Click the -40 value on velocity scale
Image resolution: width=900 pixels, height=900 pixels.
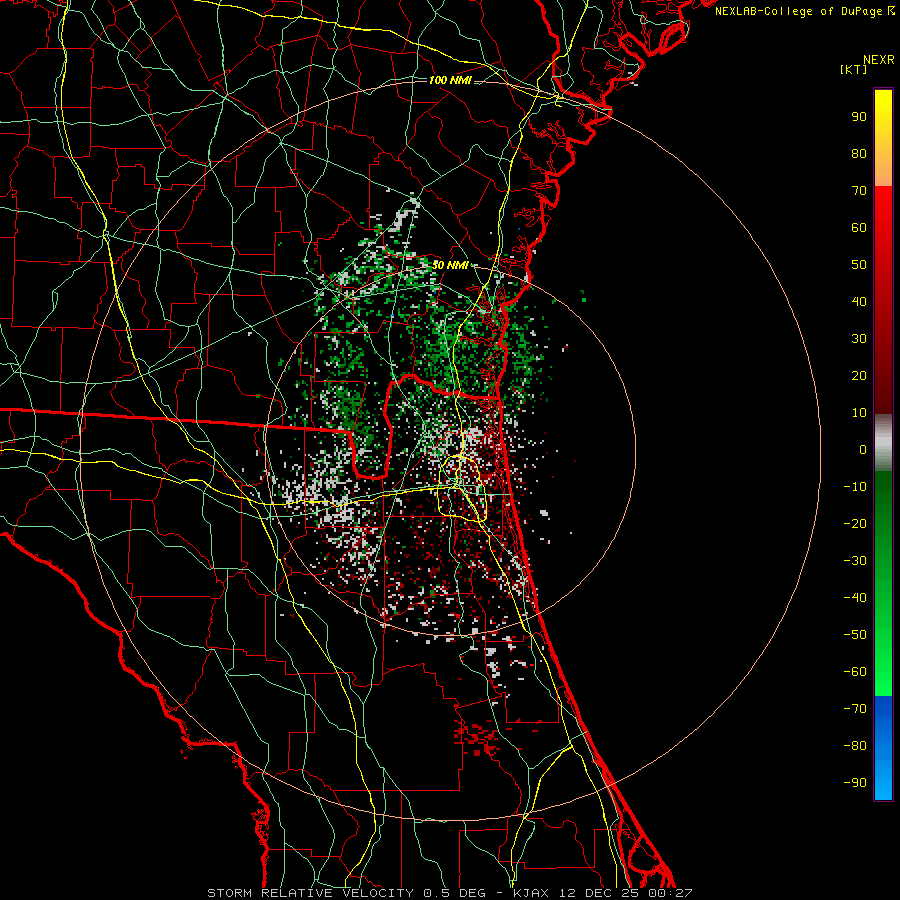(855, 598)
